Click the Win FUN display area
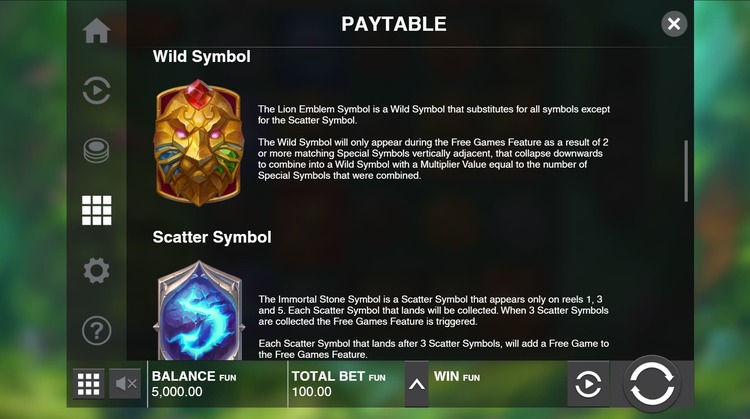 (x=497, y=384)
